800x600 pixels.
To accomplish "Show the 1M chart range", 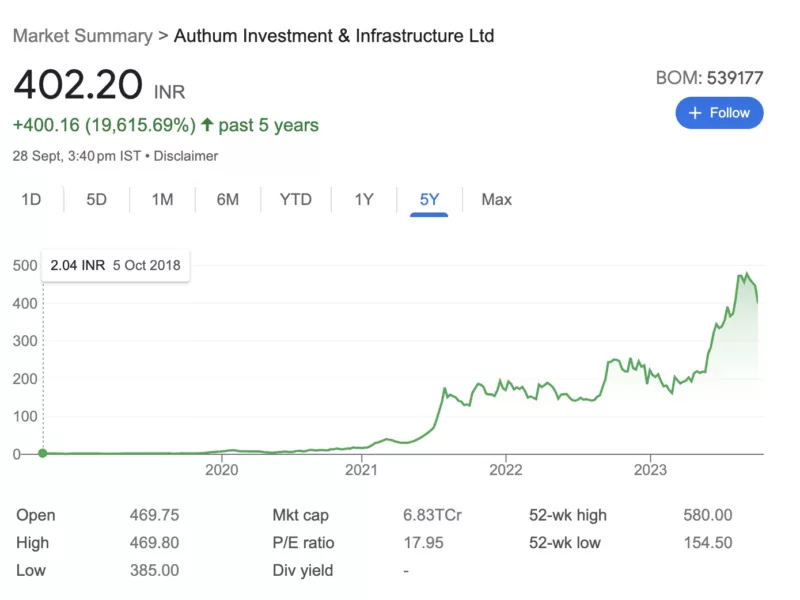I will pyautogui.click(x=162, y=199).
